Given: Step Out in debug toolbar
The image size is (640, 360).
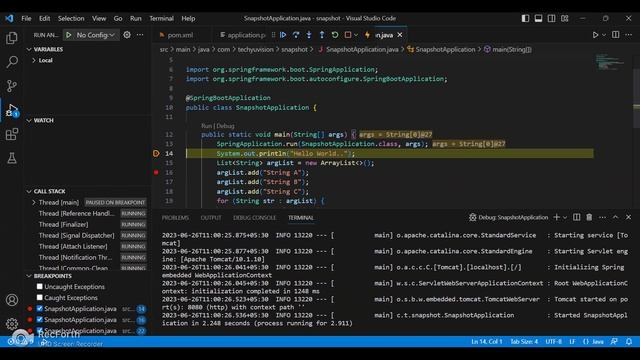Looking at the screenshot, I should click(322, 35).
